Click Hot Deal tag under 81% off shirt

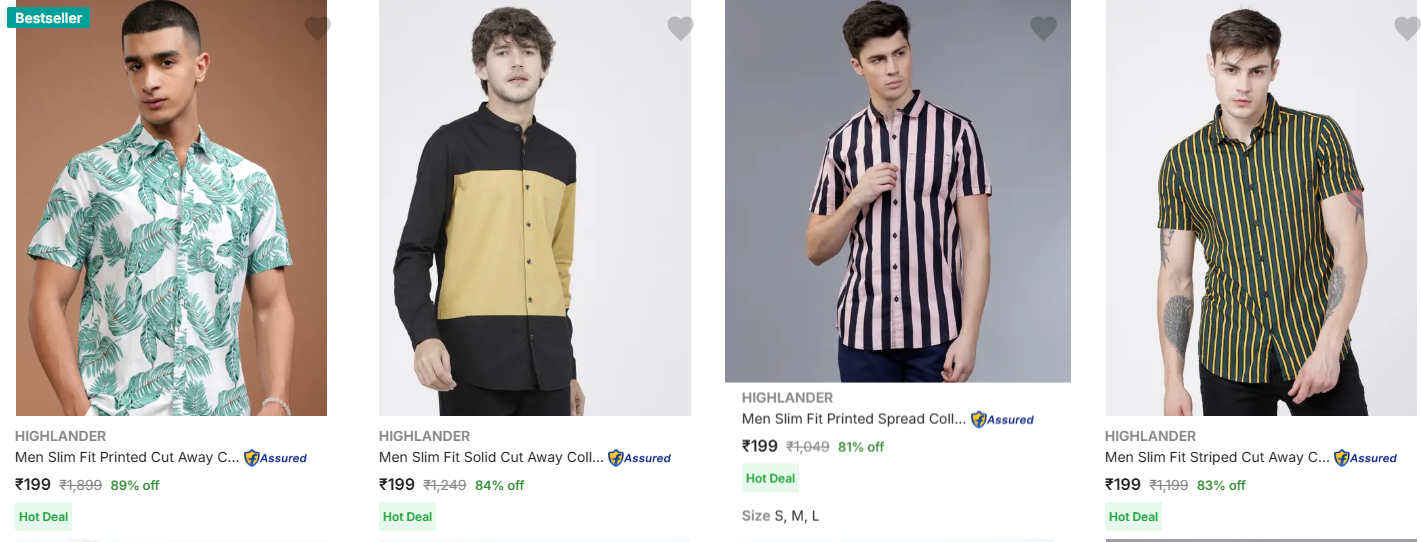click(x=770, y=478)
